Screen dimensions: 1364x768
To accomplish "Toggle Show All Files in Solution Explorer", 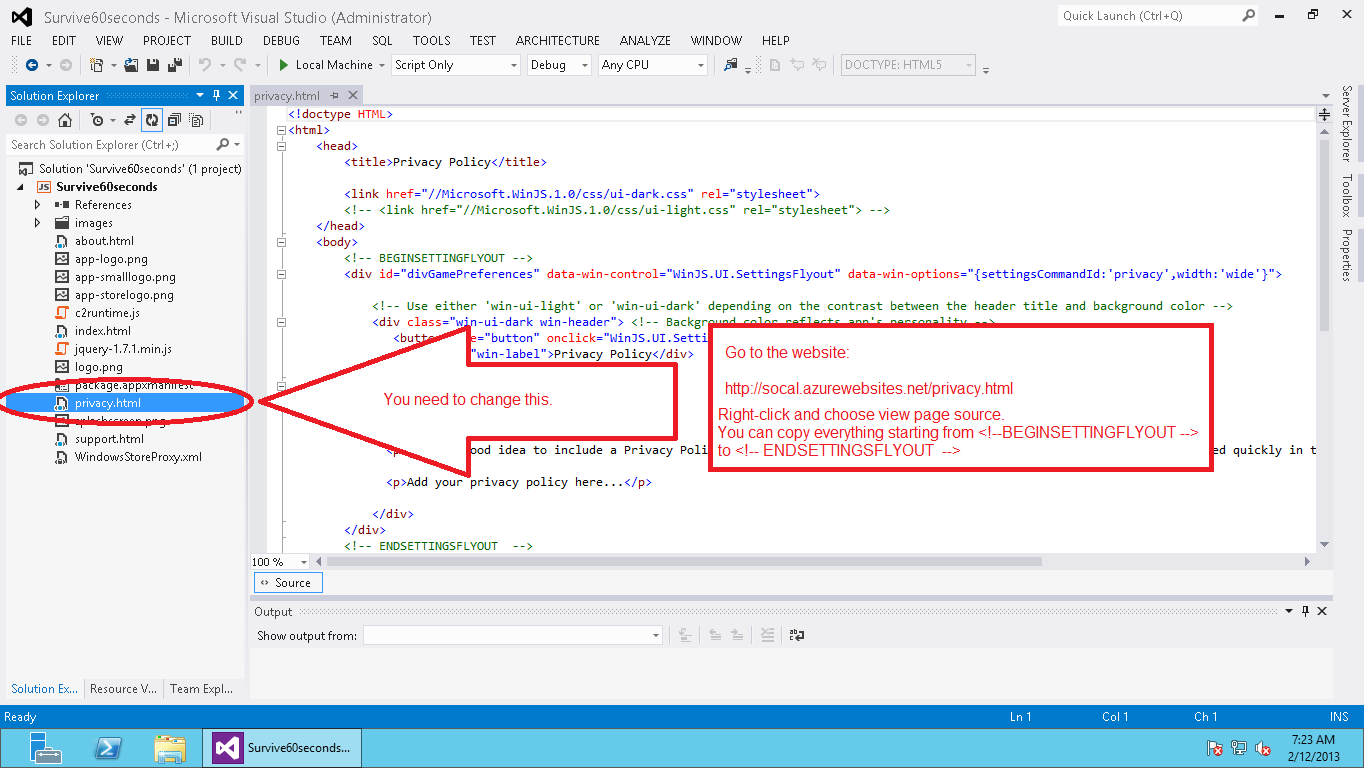I will 196,120.
